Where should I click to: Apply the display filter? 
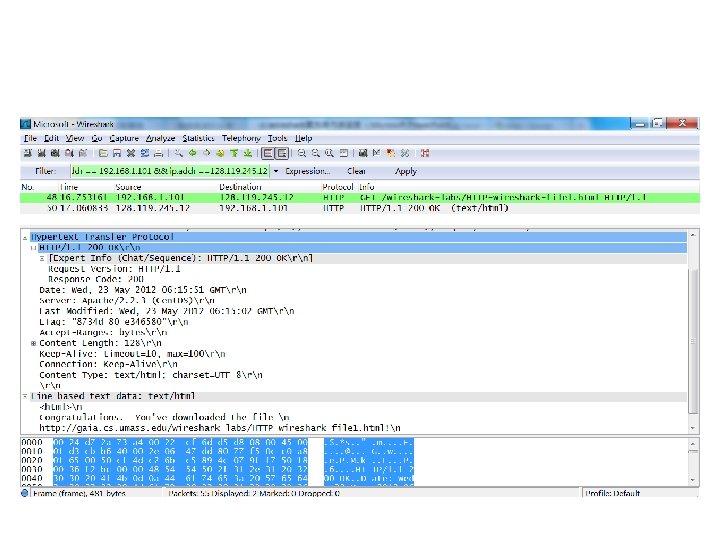(405, 171)
